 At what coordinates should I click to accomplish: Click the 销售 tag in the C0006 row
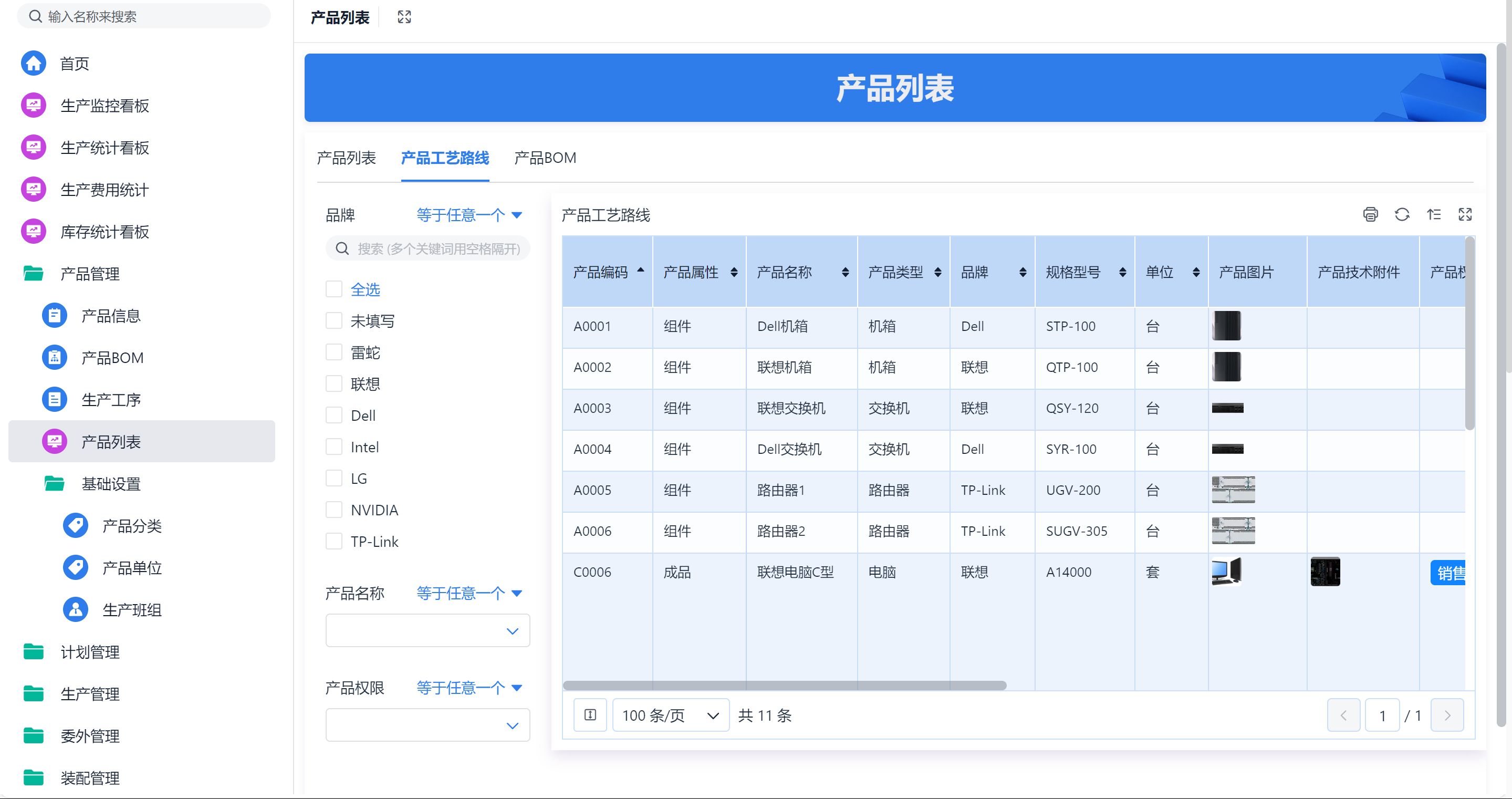[1448, 573]
